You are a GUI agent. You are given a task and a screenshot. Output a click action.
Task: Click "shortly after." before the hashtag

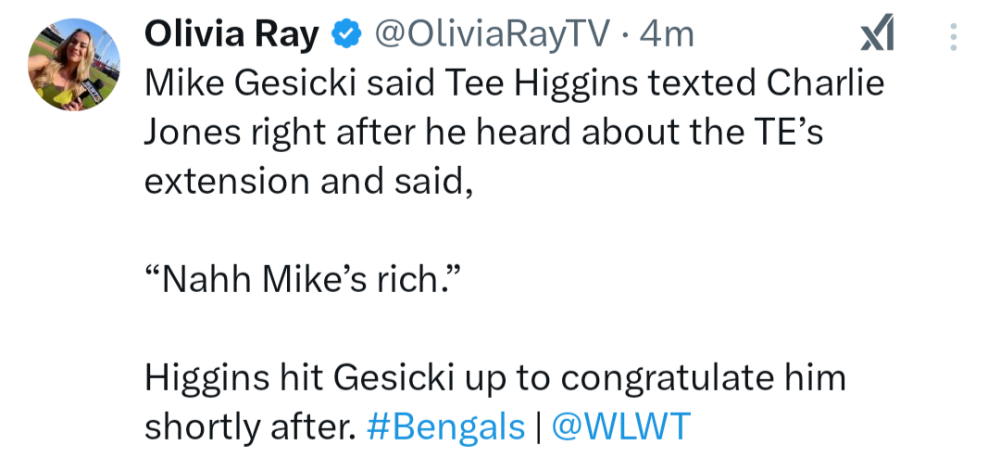(x=250, y=427)
